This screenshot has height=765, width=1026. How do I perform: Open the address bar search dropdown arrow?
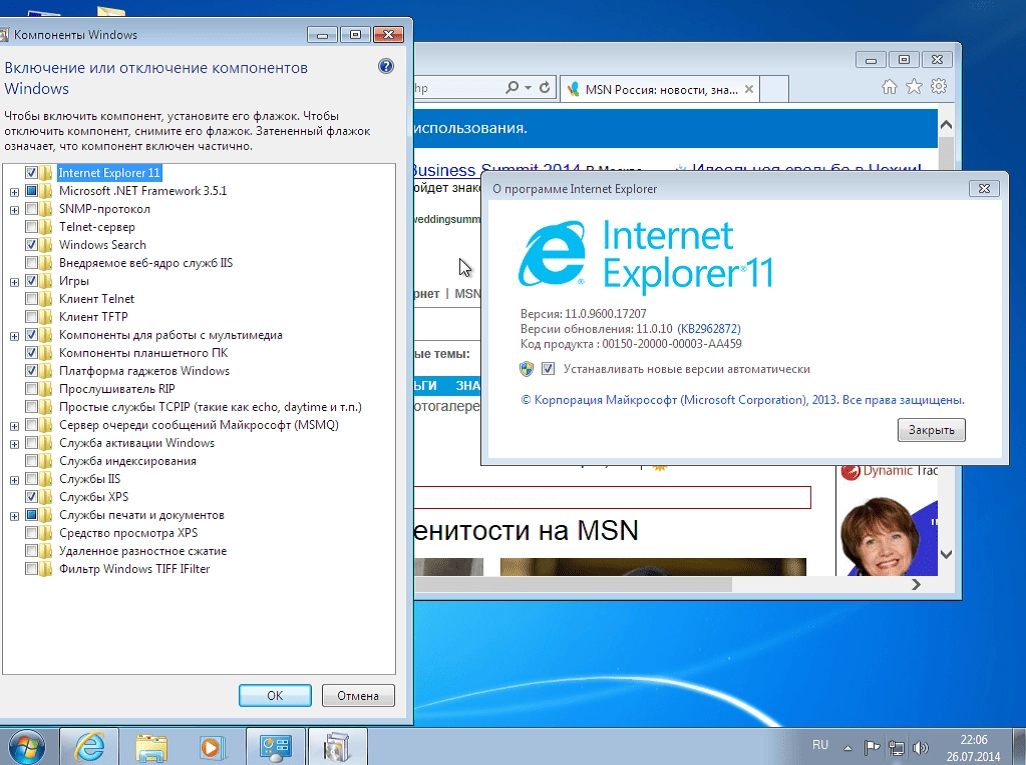pyautogui.click(x=527, y=88)
